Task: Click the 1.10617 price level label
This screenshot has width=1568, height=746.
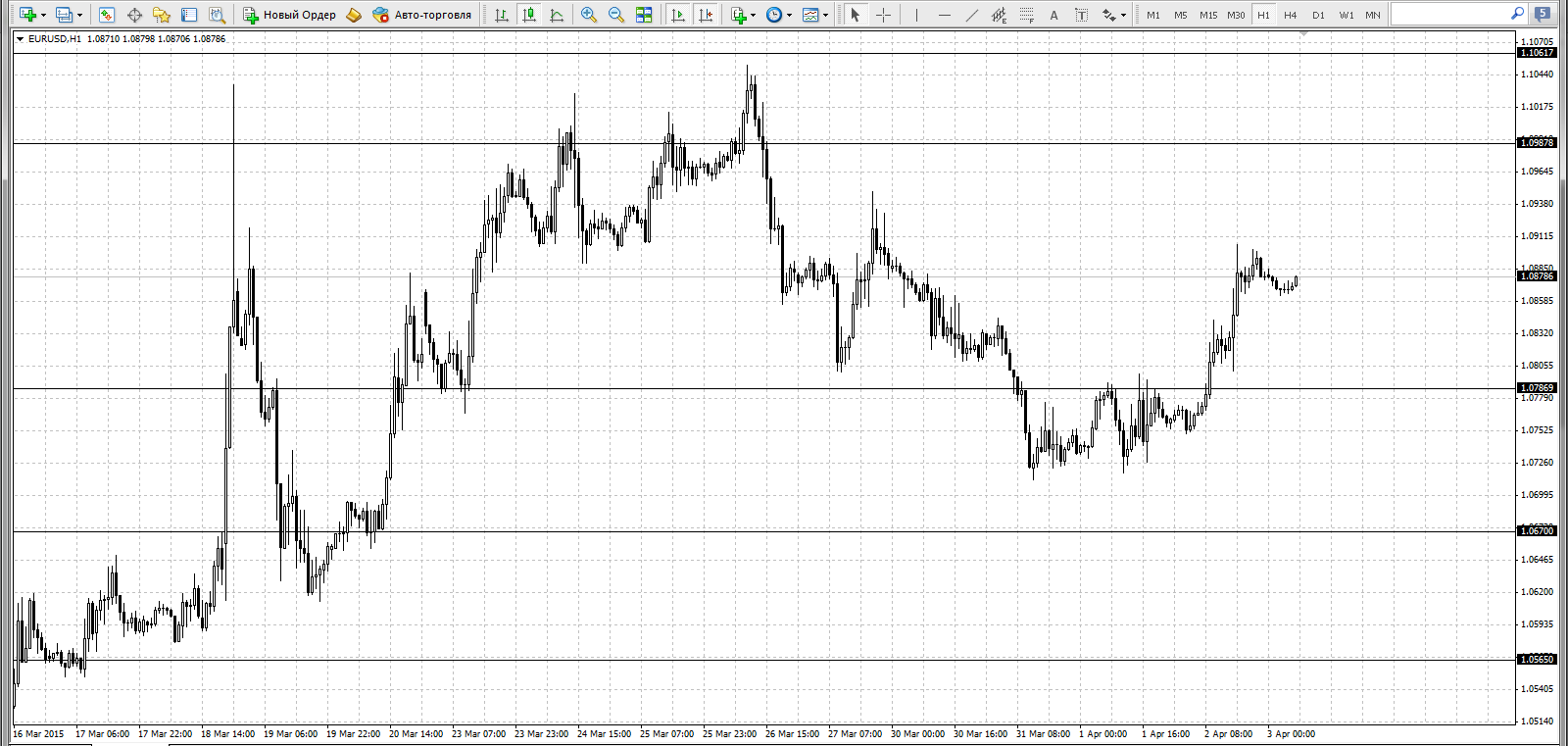Action: point(1537,52)
